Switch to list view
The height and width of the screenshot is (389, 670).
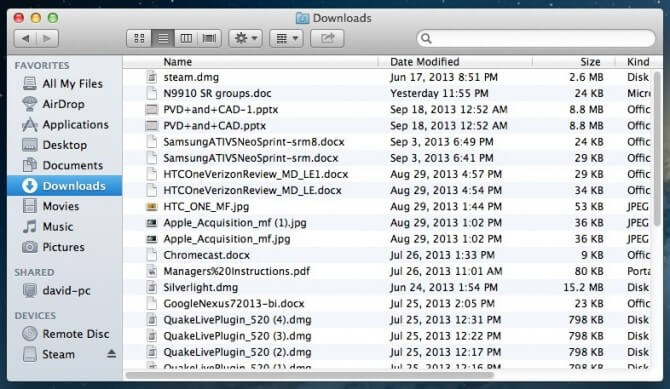click(163, 38)
